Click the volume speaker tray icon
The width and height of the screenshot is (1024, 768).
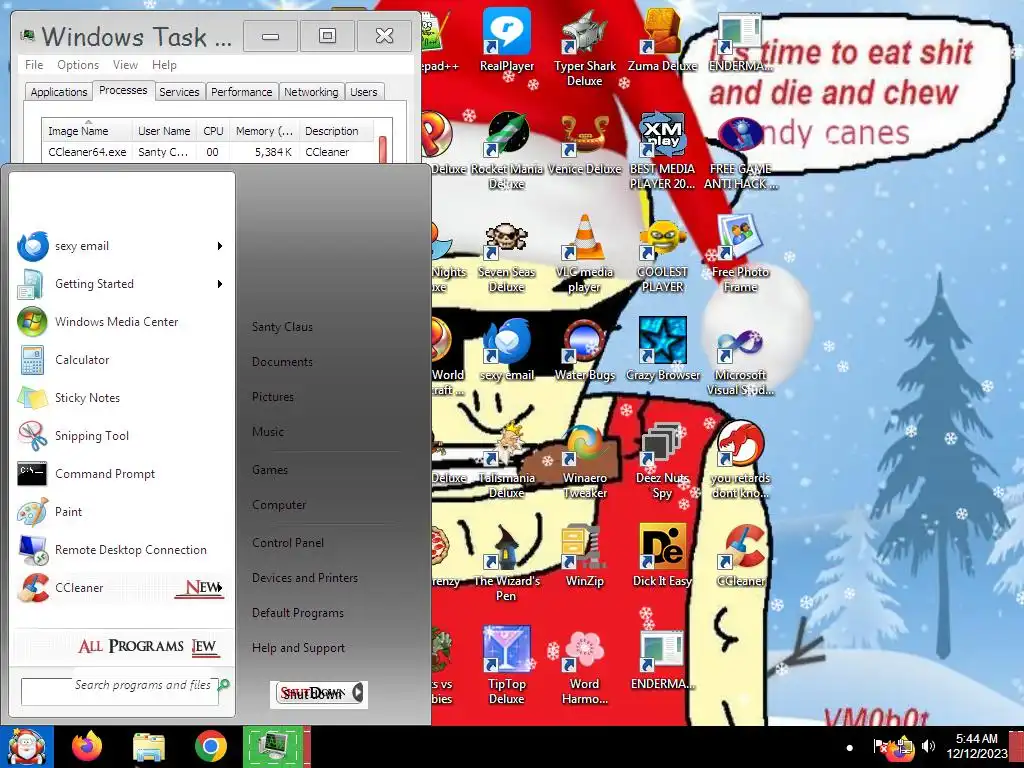(928, 746)
